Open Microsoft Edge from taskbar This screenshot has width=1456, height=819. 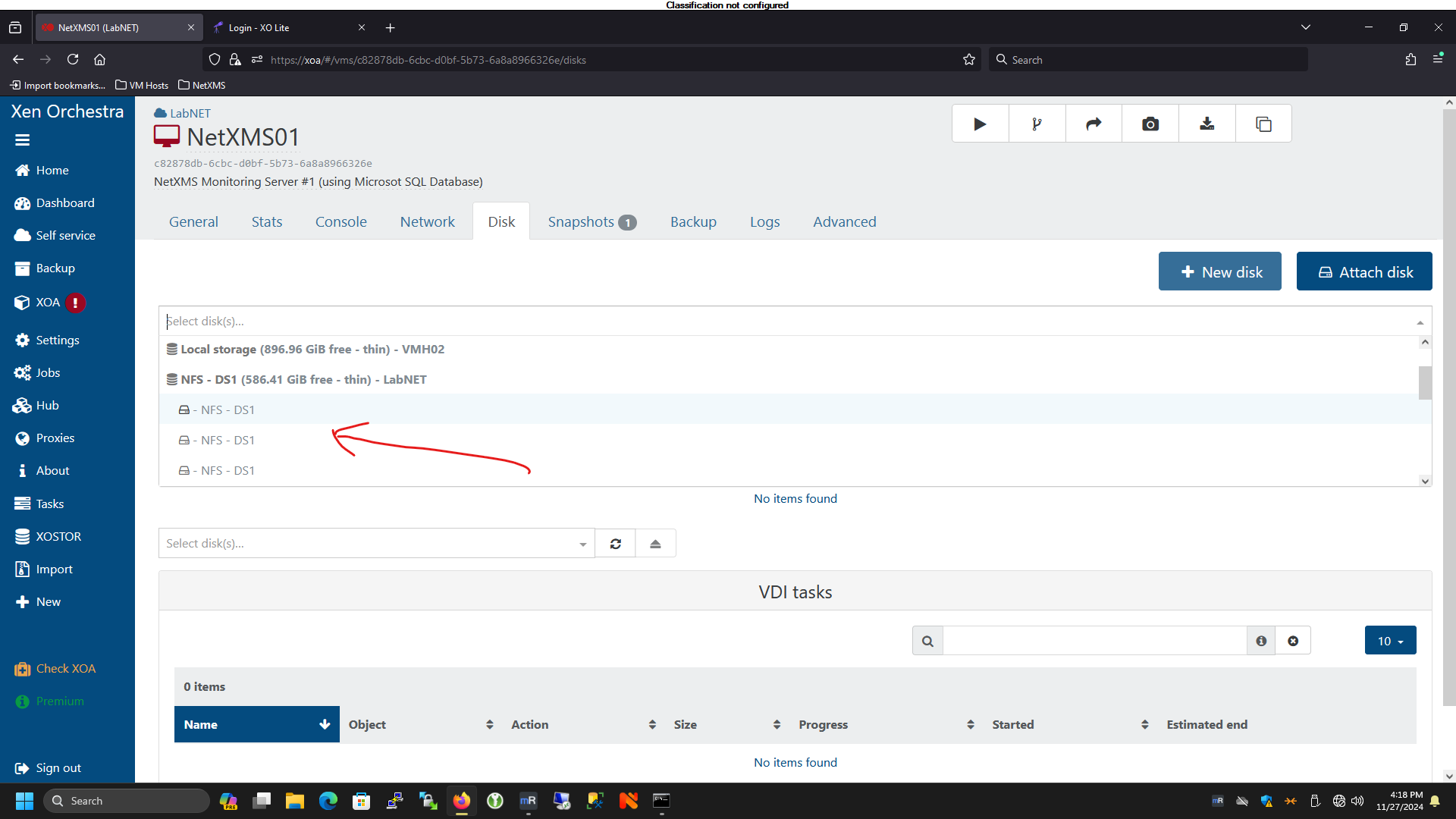click(328, 801)
